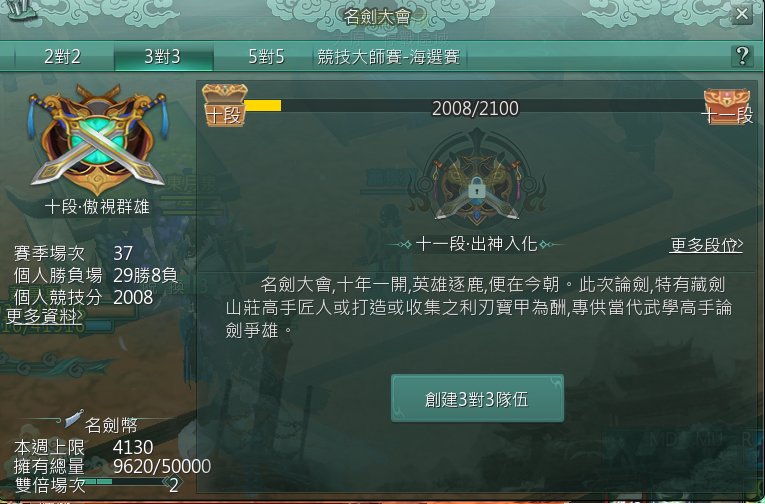
Task: Click the 十段·傲視群雄 rank label
Action: coord(97,207)
